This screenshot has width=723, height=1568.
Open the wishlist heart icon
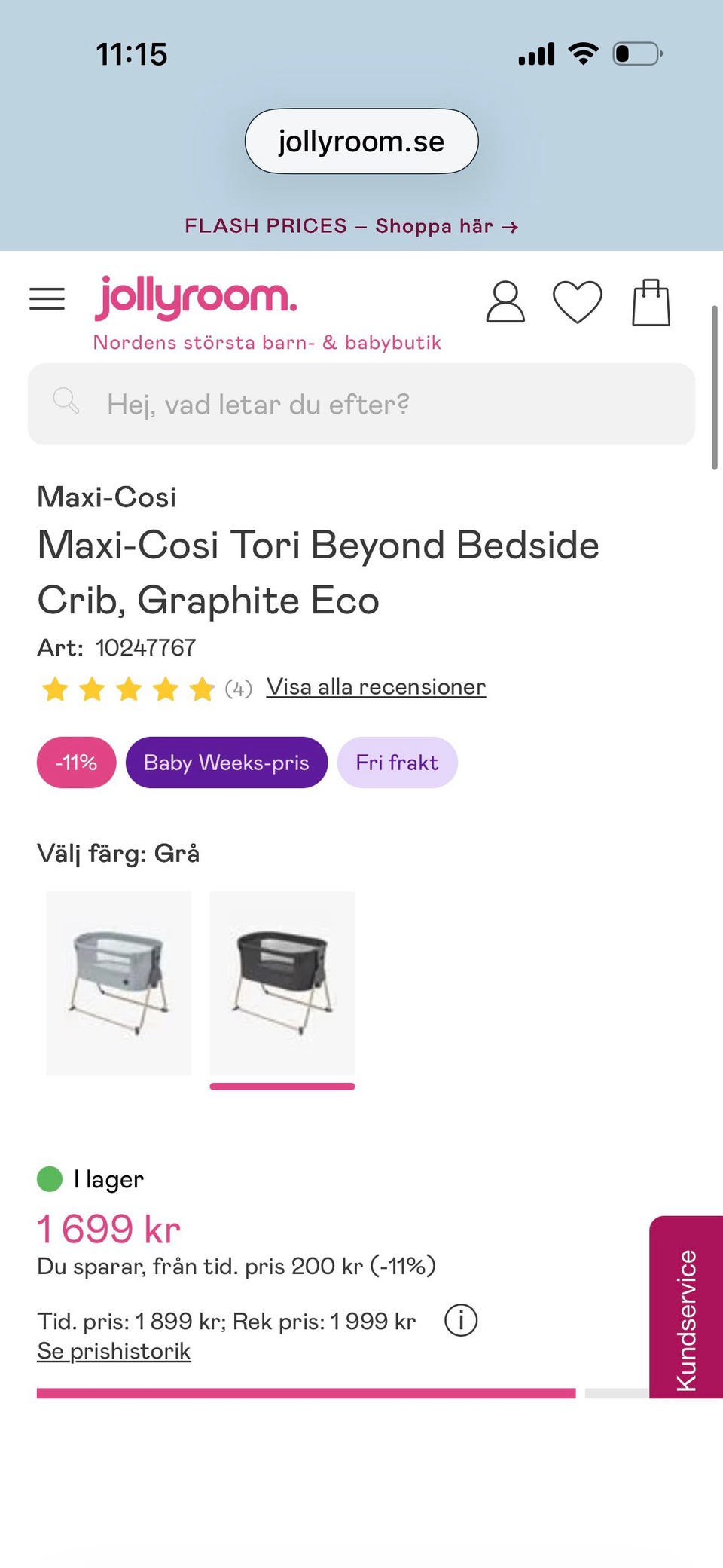pyautogui.click(x=577, y=302)
